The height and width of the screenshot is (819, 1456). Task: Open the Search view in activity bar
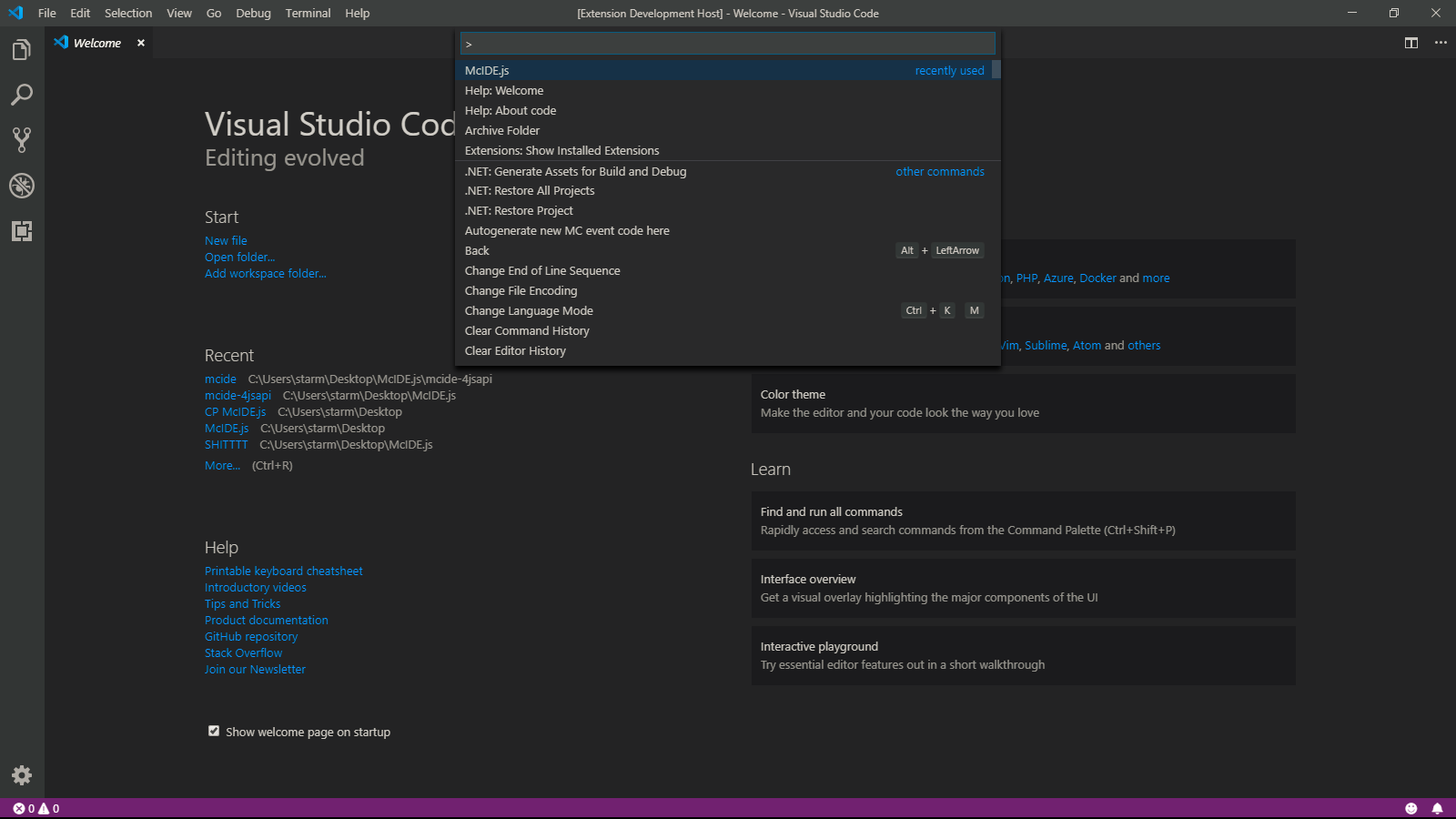pyautogui.click(x=22, y=95)
